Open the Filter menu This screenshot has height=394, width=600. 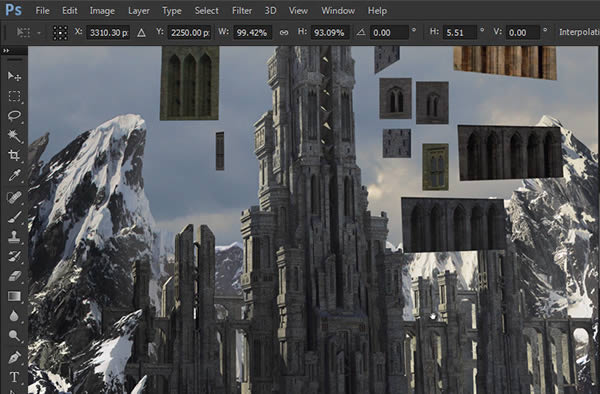(x=242, y=11)
